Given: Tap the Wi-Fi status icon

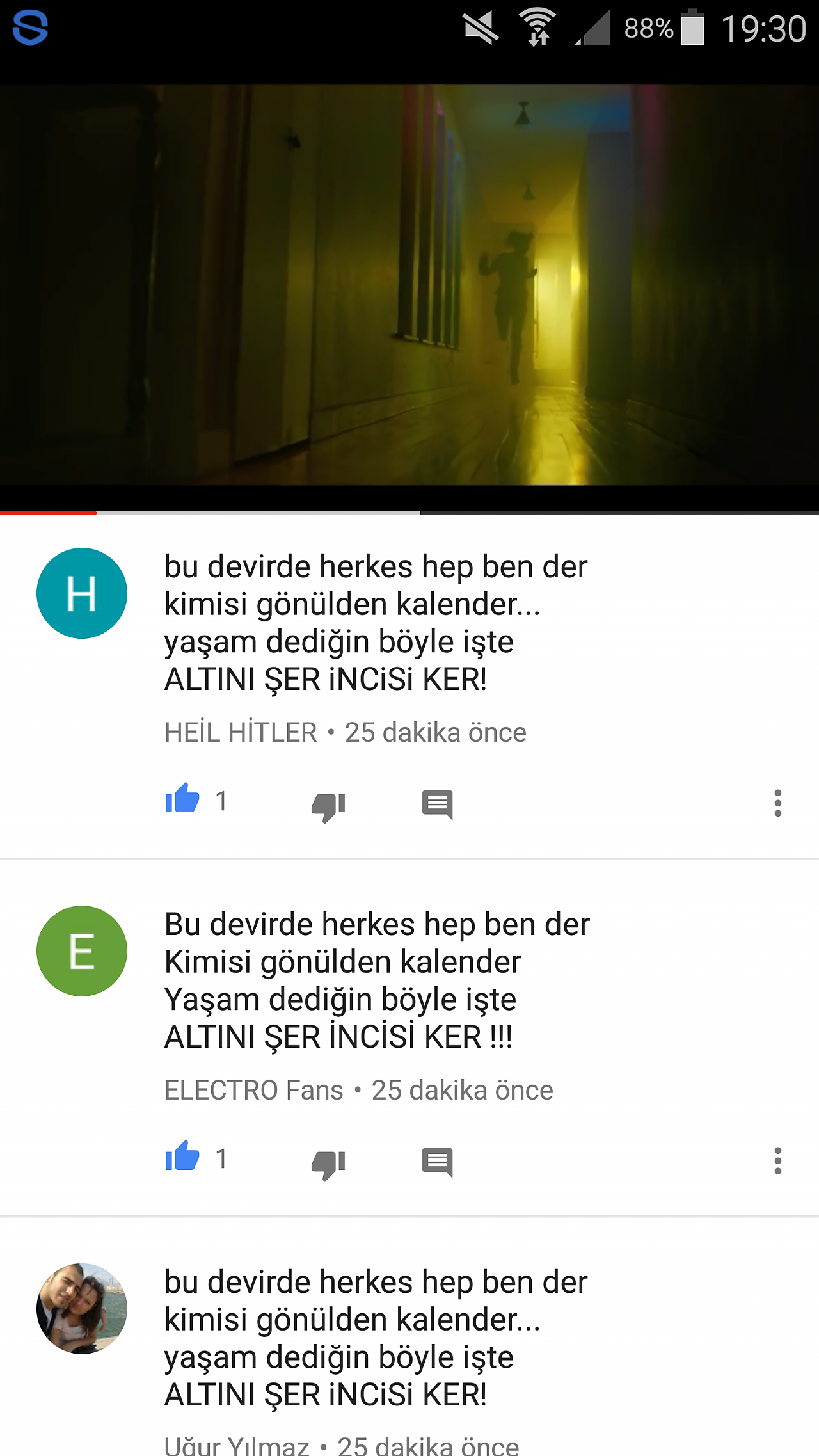Looking at the screenshot, I should pos(537,28).
